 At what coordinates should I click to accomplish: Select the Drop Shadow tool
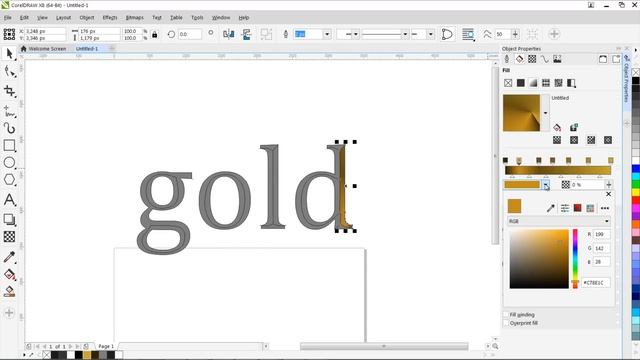click(9, 219)
